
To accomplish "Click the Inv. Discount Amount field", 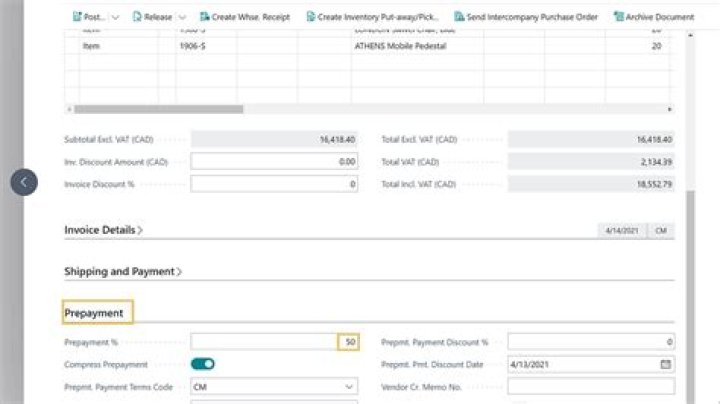I will (274, 161).
